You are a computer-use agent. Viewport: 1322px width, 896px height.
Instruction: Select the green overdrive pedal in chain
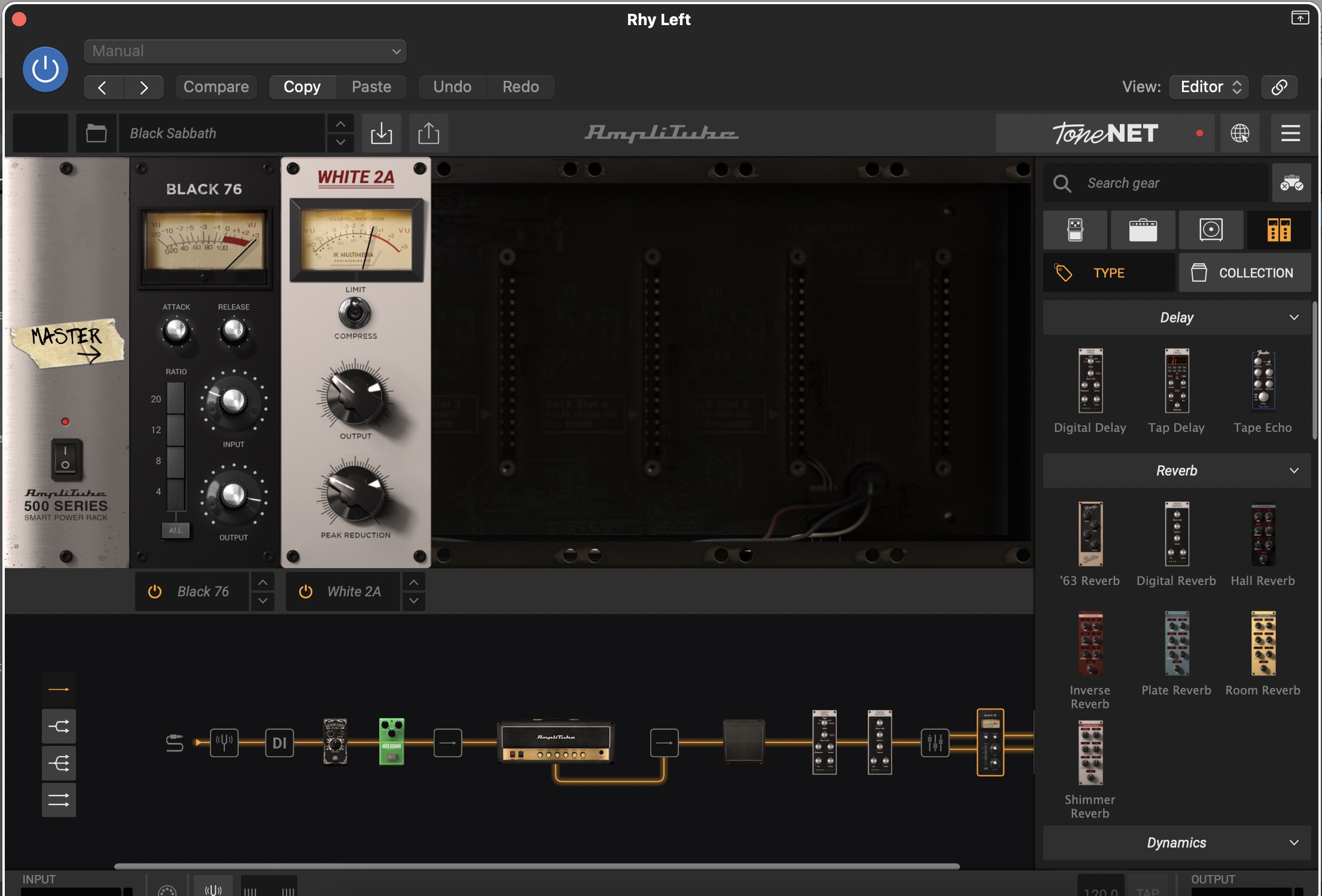392,742
